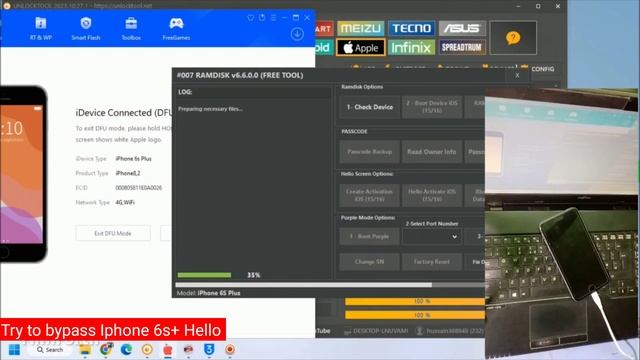Open the blue 3uTools taskbar icon
The height and width of the screenshot is (360, 640).
(x=209, y=349)
